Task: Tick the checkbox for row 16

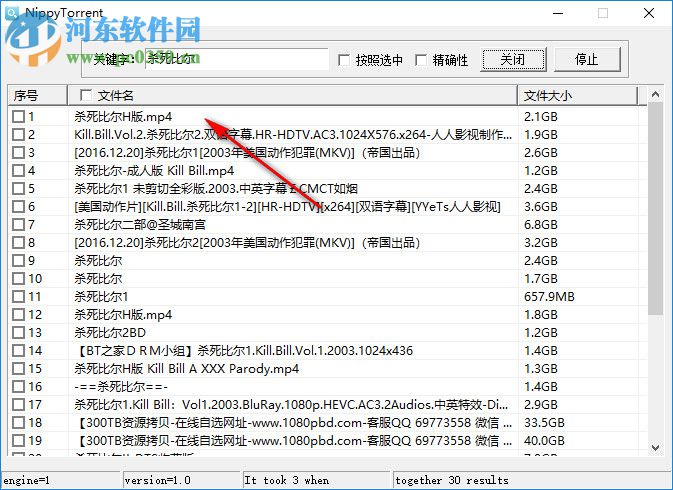Action: click(18, 387)
